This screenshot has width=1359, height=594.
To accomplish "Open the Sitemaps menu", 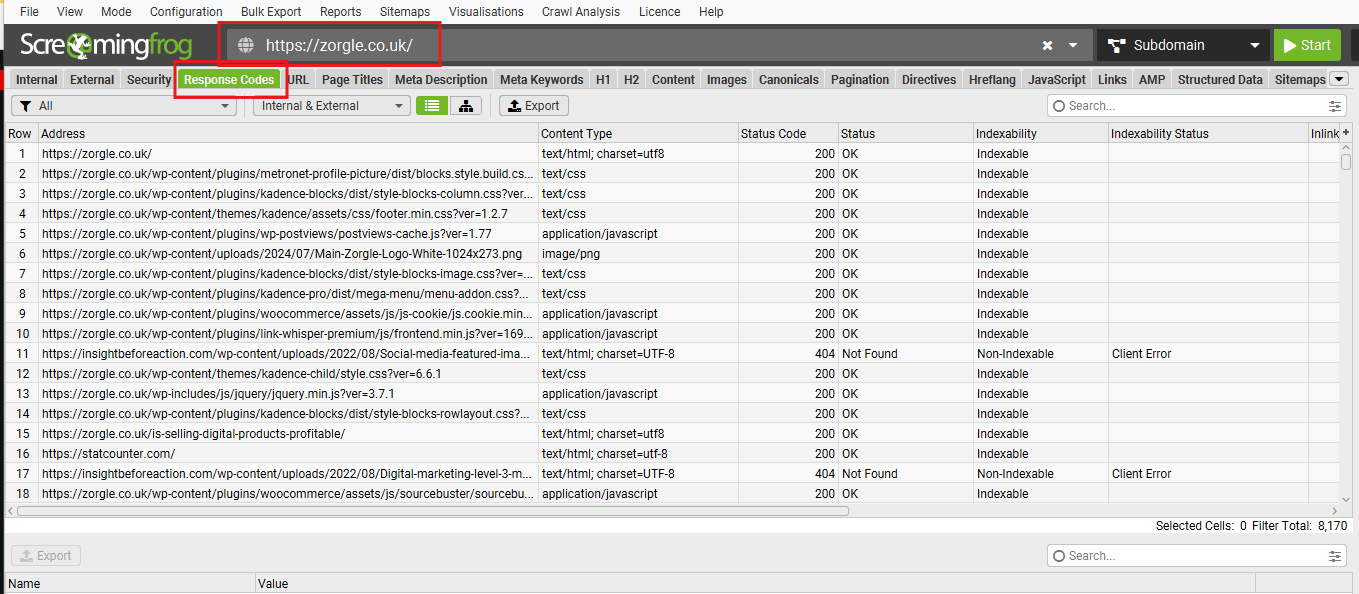I will click(x=404, y=12).
